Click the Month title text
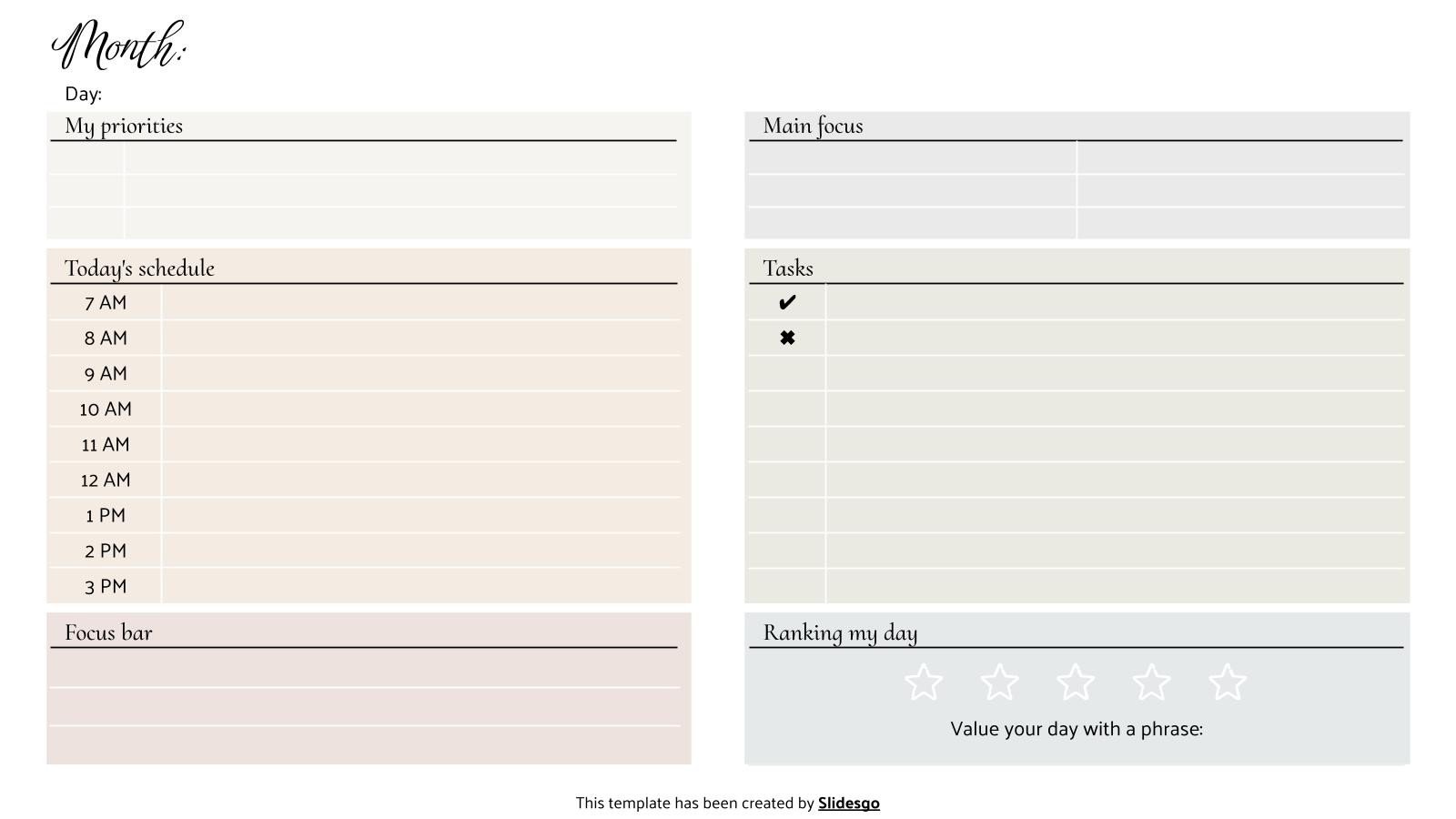The height and width of the screenshot is (819, 1456). (x=118, y=45)
